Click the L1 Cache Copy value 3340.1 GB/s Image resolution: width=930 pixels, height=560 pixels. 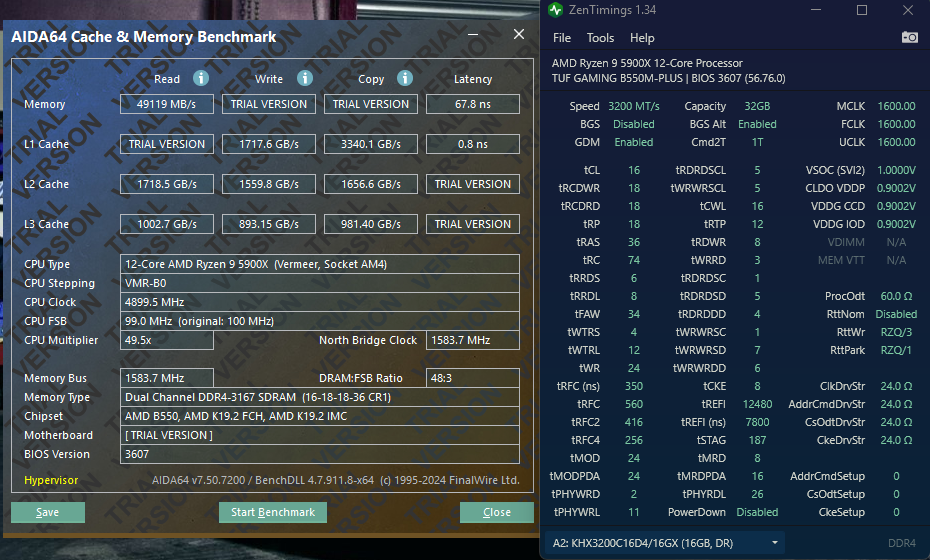tap(371, 144)
